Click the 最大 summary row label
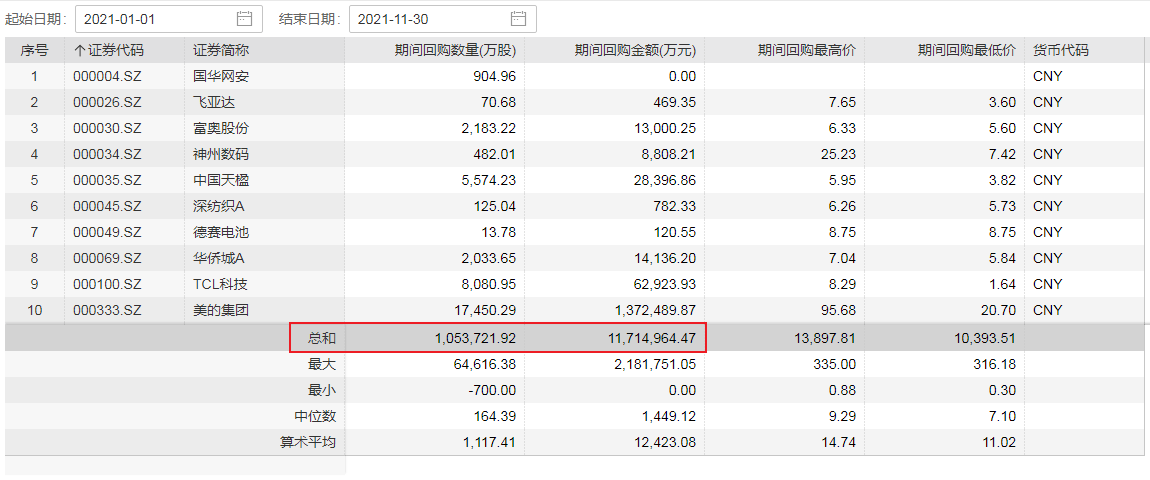 (x=323, y=364)
